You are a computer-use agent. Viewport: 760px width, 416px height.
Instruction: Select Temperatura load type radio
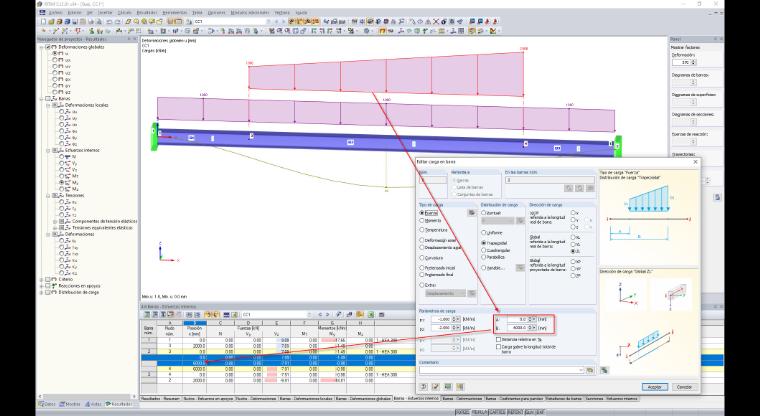(x=422, y=230)
